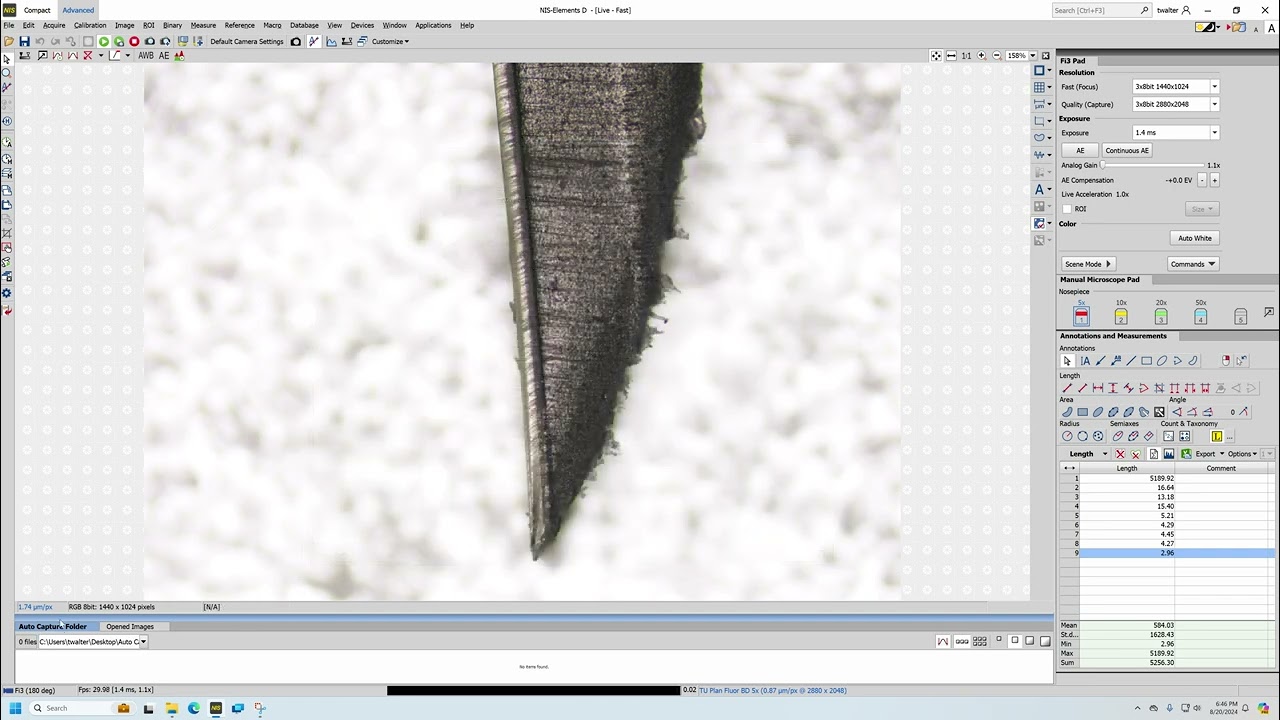The width and height of the screenshot is (1280, 720).
Task: Open the Quality (Capture) resolution dropdown
Action: click(x=1215, y=105)
